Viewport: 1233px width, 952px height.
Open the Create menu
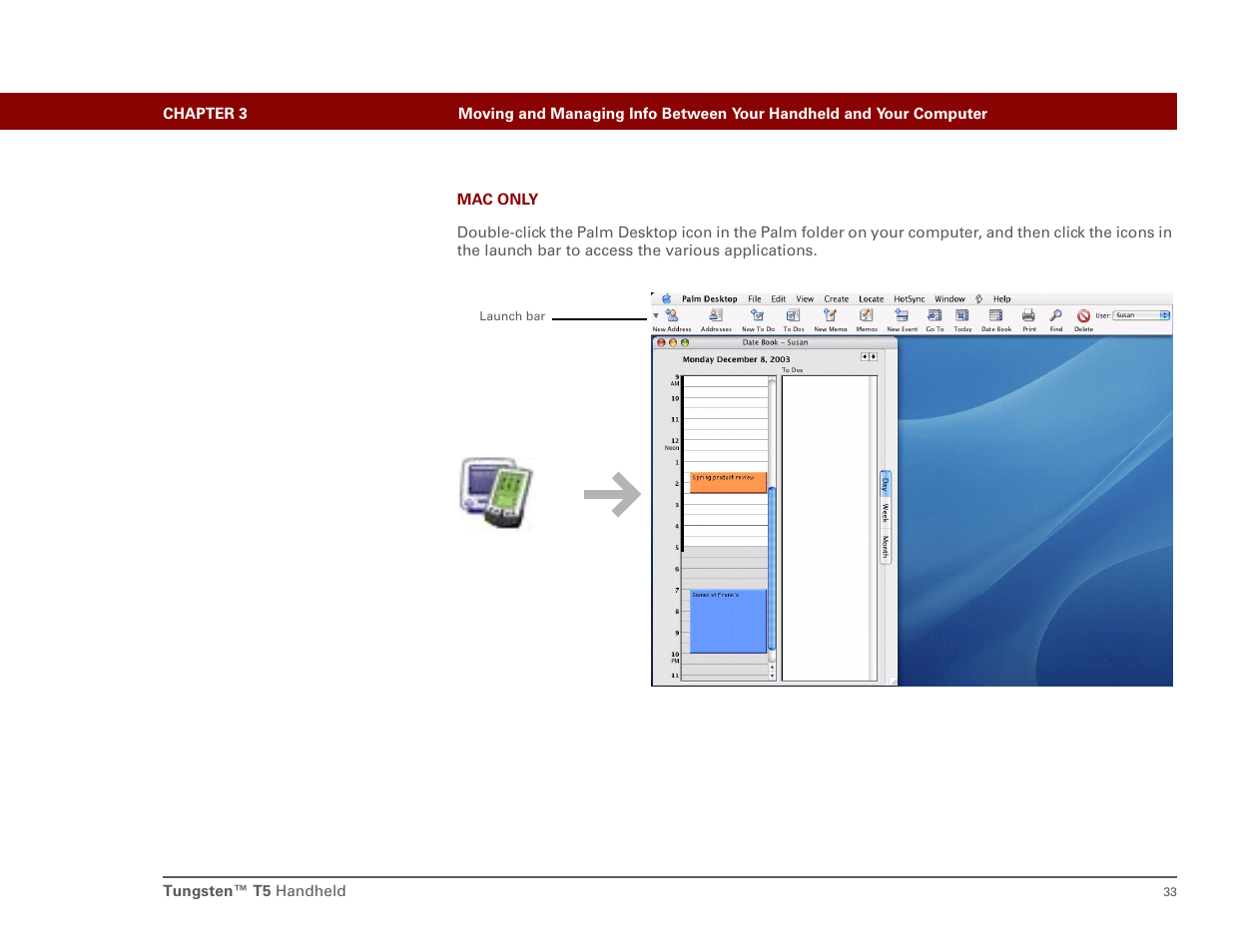[836, 299]
